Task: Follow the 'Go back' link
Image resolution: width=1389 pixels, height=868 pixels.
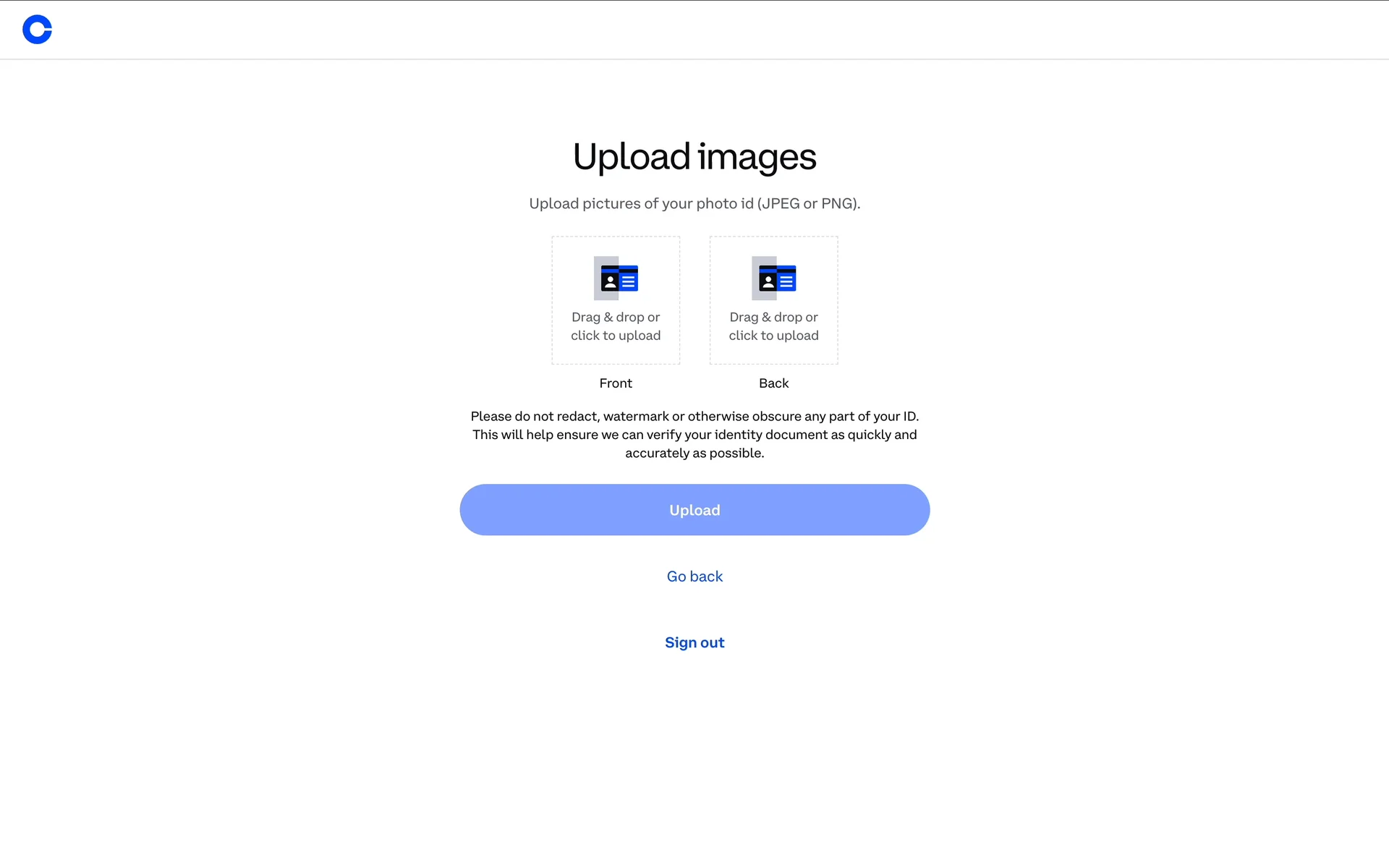Action: [694, 576]
